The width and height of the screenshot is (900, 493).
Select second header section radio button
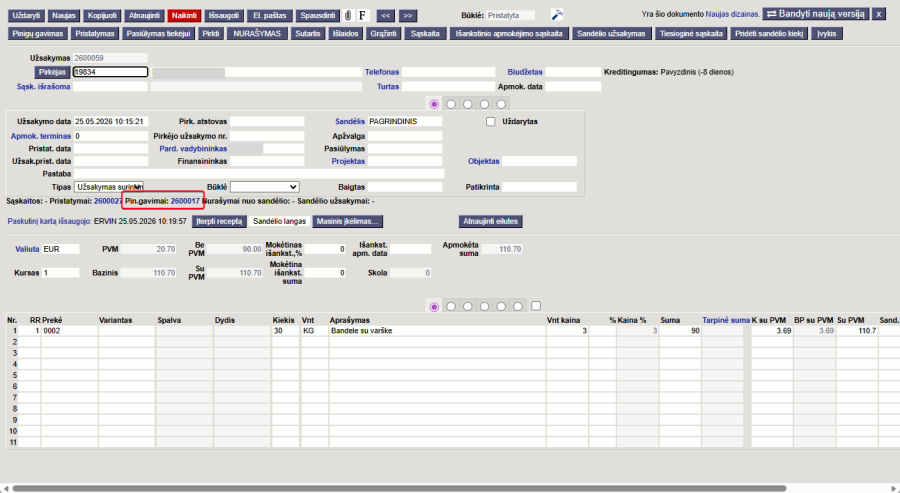click(x=451, y=104)
